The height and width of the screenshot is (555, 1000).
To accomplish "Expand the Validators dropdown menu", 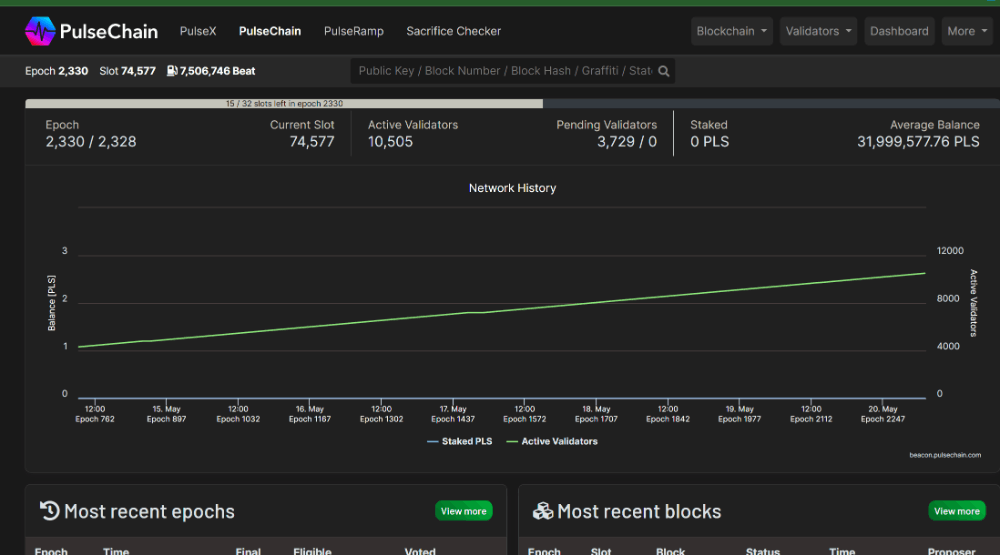I will click(818, 31).
